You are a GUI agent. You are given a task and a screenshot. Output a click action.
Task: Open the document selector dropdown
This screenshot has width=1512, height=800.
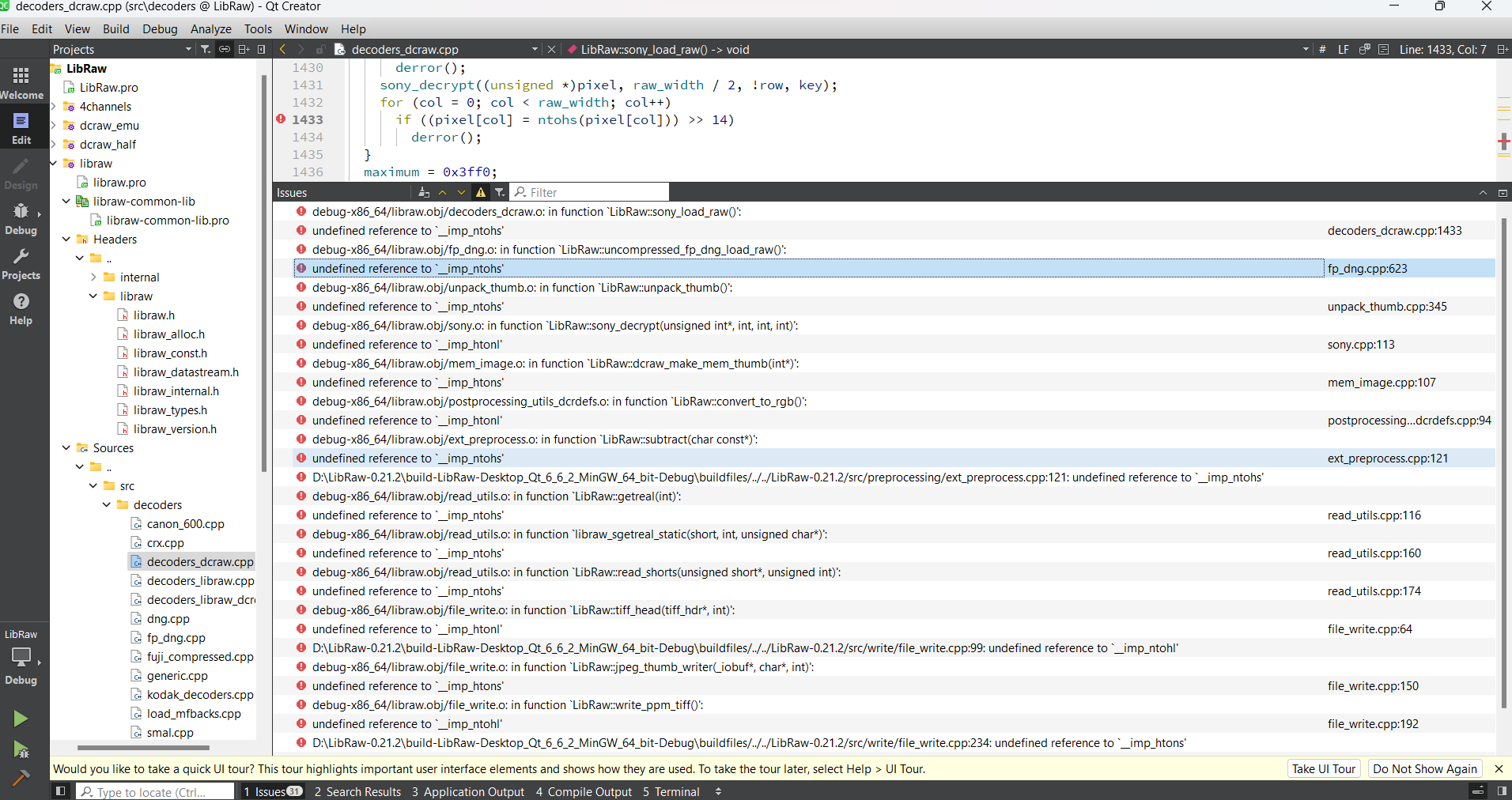(x=535, y=49)
